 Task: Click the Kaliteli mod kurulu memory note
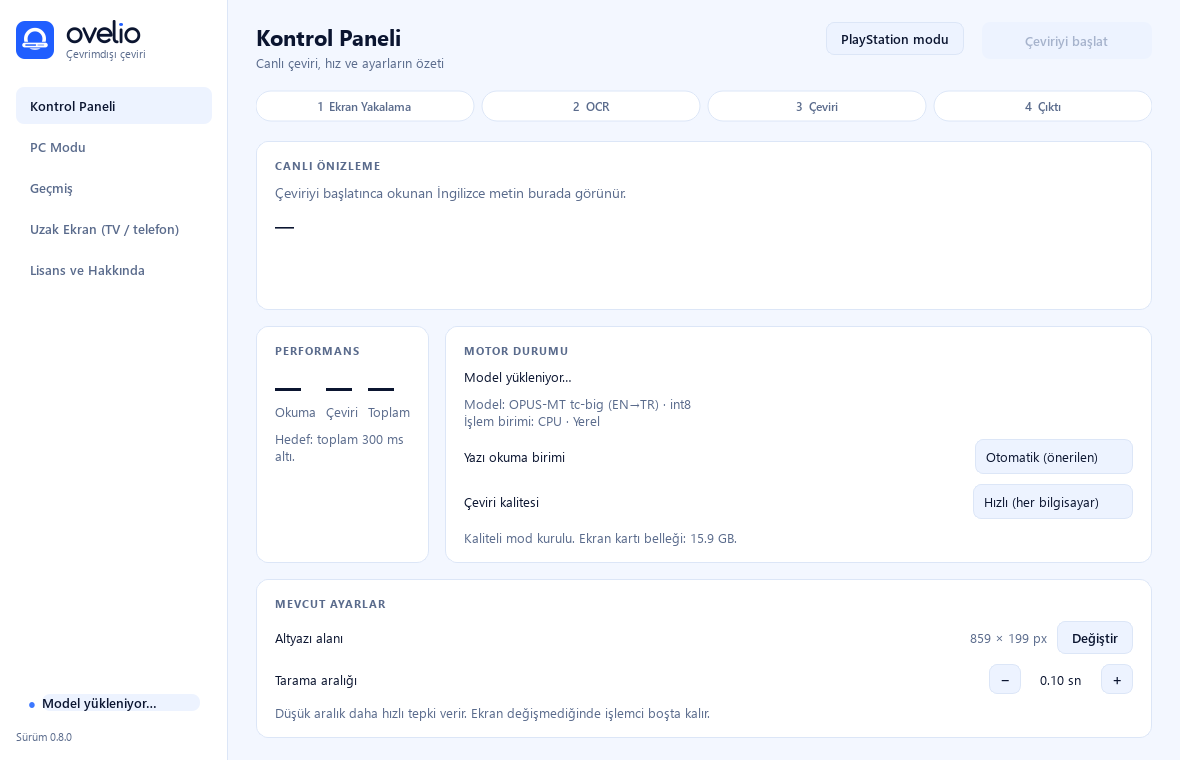(x=601, y=539)
